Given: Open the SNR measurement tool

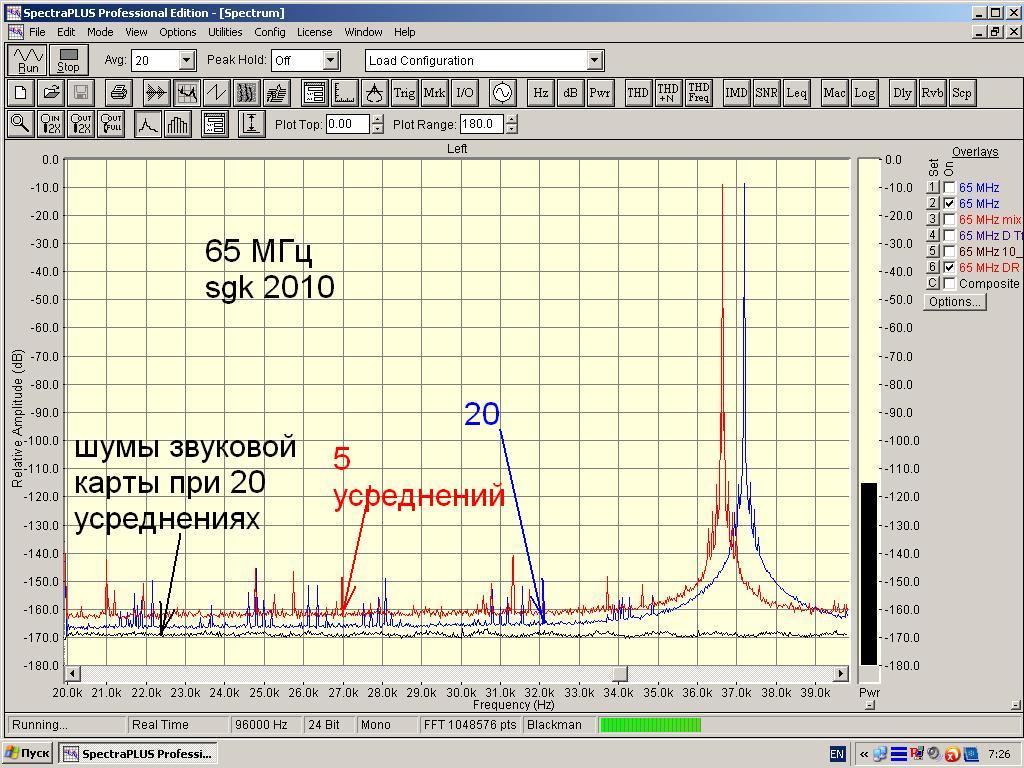Looking at the screenshot, I should (766, 93).
